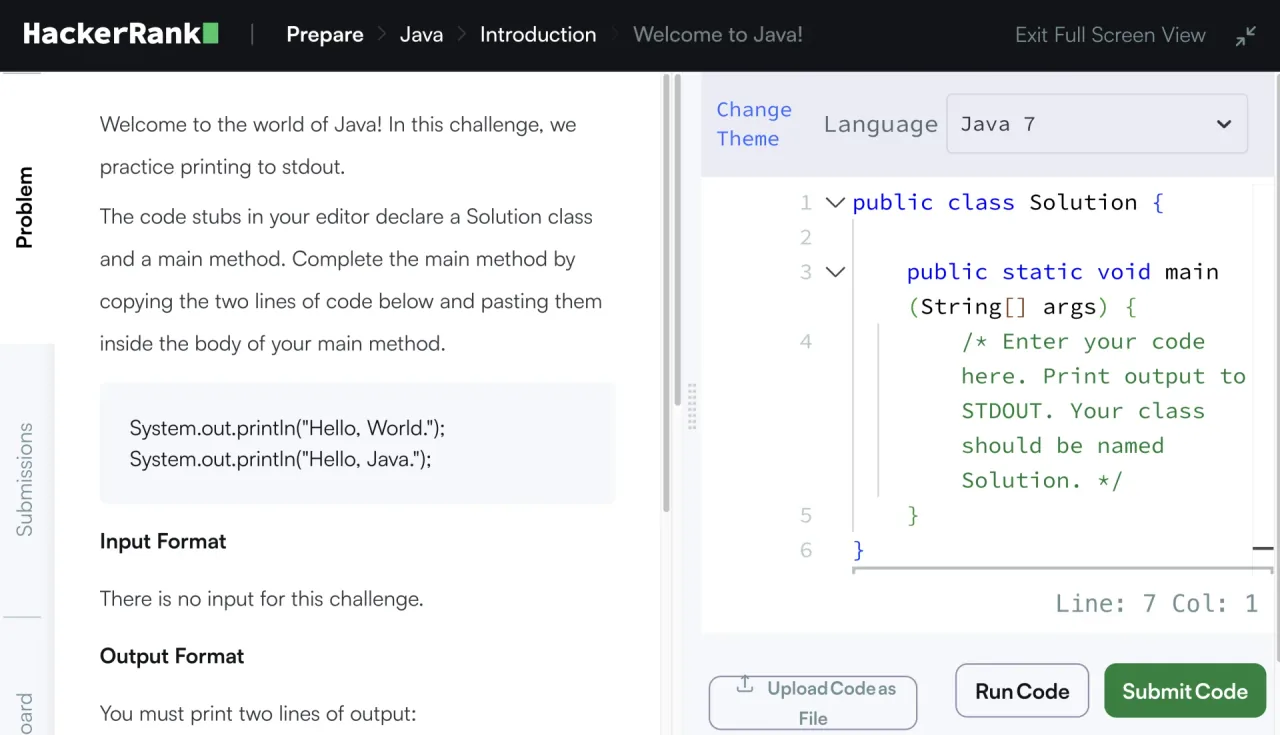1280x735 pixels.
Task: Click the Input Format heading
Action: pyautogui.click(x=163, y=541)
